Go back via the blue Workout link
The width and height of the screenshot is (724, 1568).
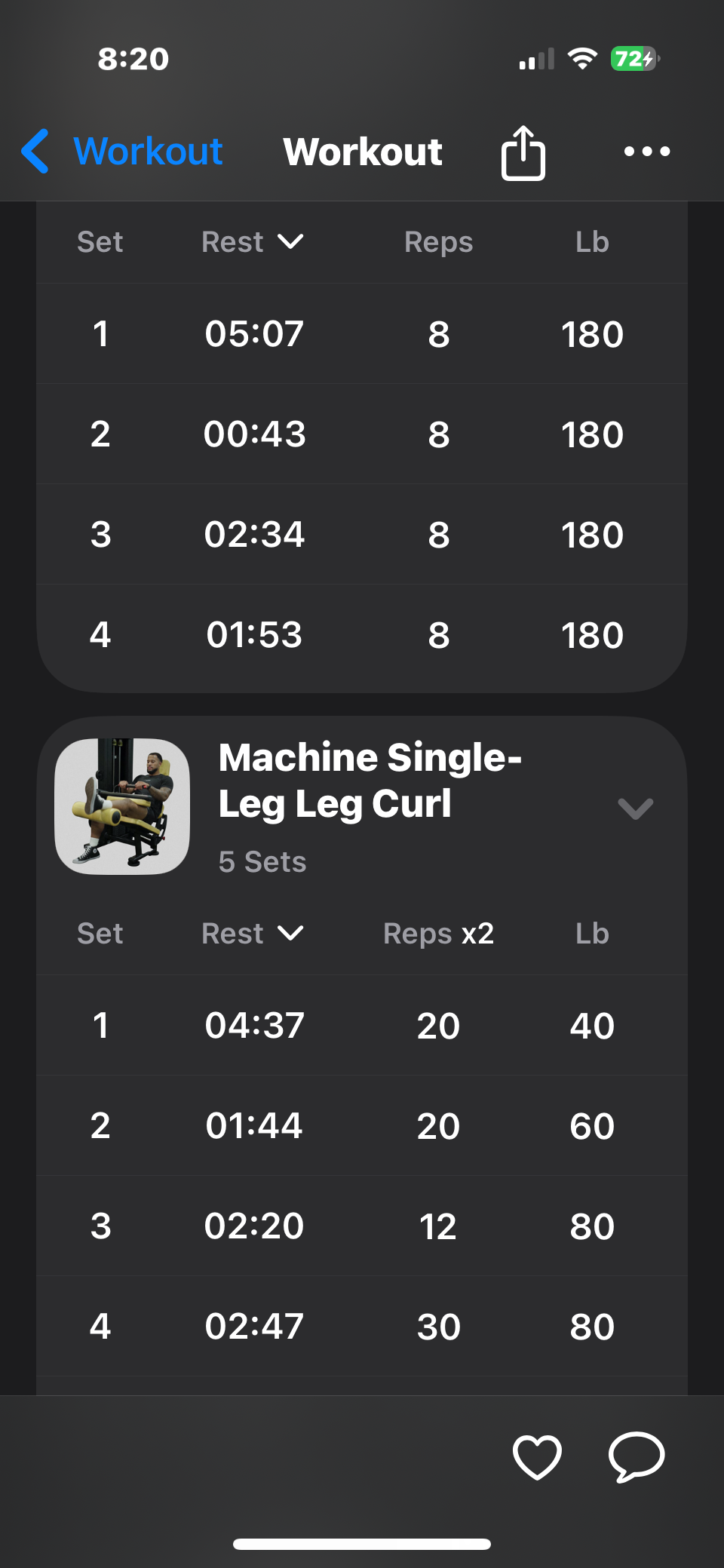pos(148,151)
